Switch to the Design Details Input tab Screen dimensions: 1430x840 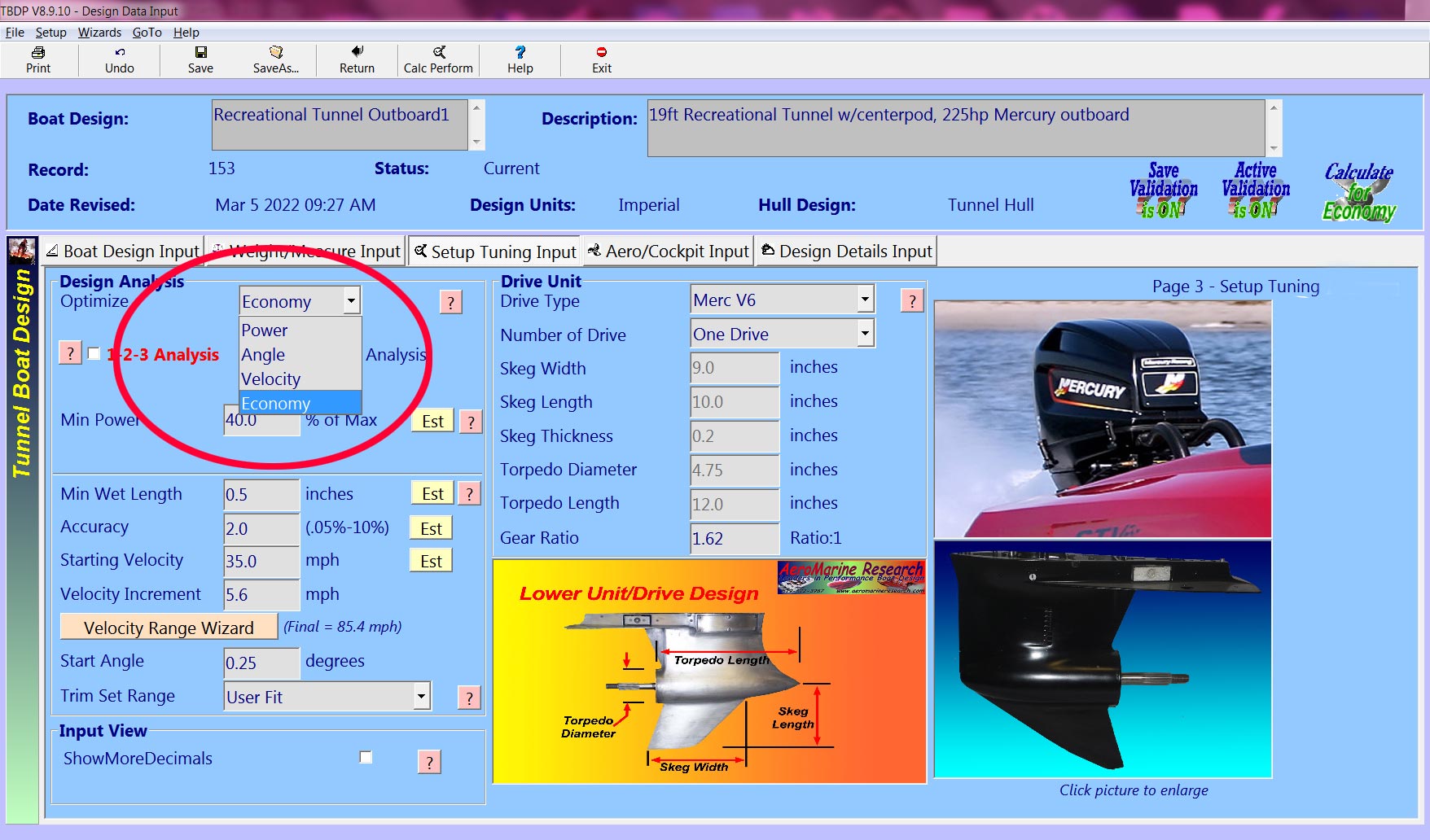tap(846, 252)
